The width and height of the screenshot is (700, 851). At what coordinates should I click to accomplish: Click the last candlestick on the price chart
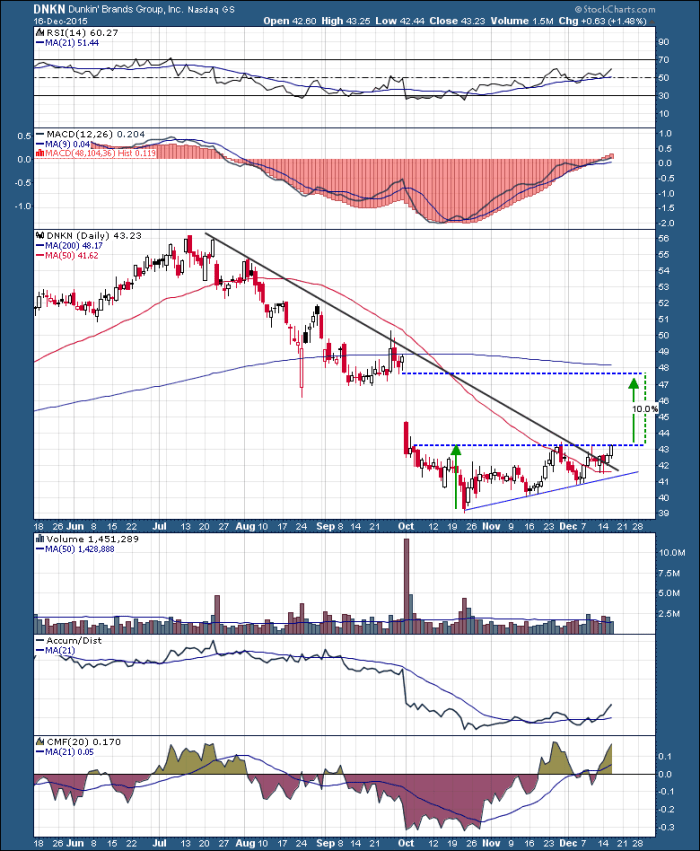(612, 450)
